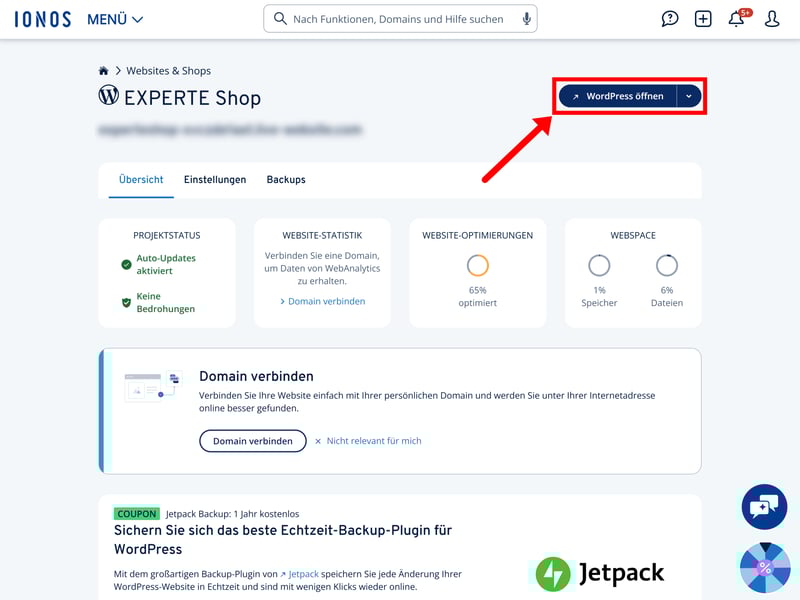
Task: Click the 65% optimiert progress circle
Action: [x=478, y=265]
